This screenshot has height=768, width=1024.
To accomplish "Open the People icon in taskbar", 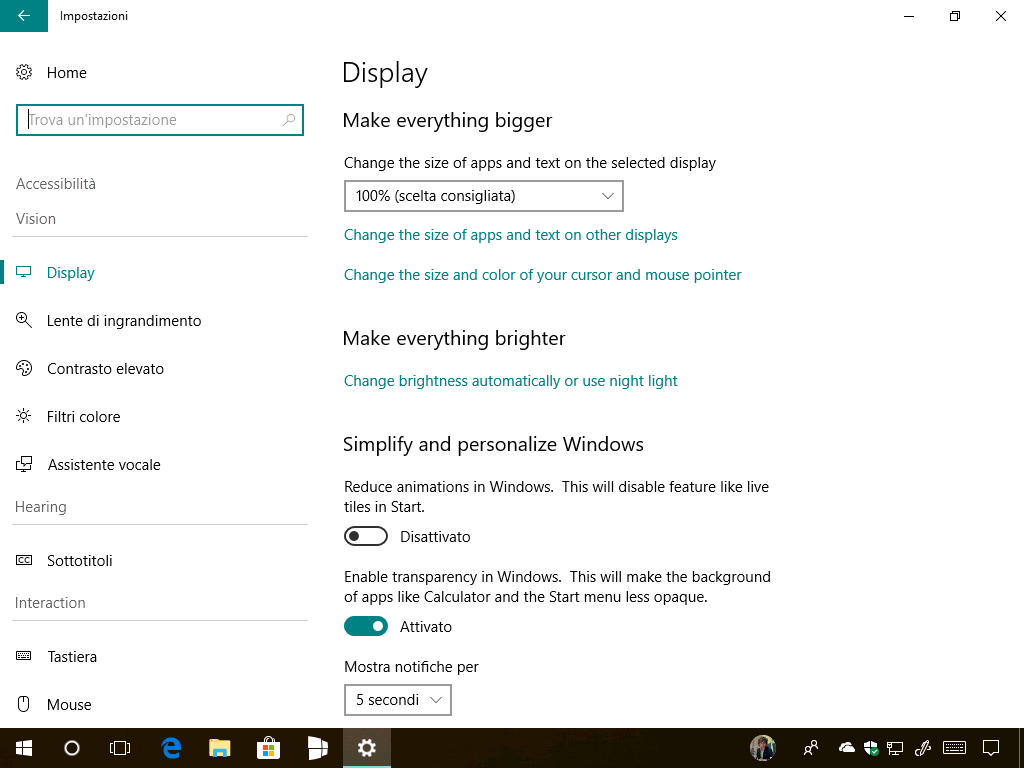I will pyautogui.click(x=811, y=748).
